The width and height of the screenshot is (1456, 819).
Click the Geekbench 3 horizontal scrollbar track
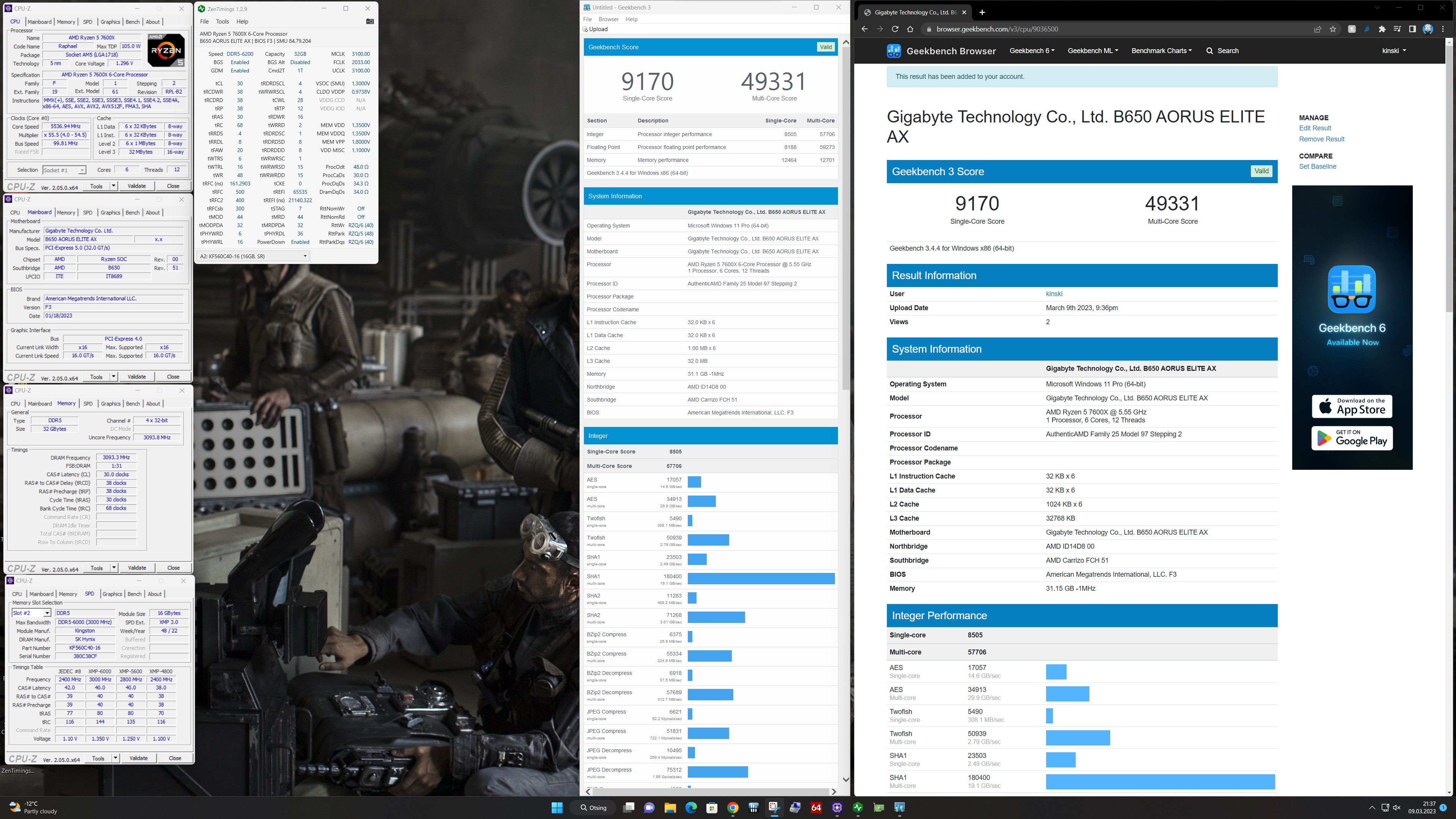(711, 791)
